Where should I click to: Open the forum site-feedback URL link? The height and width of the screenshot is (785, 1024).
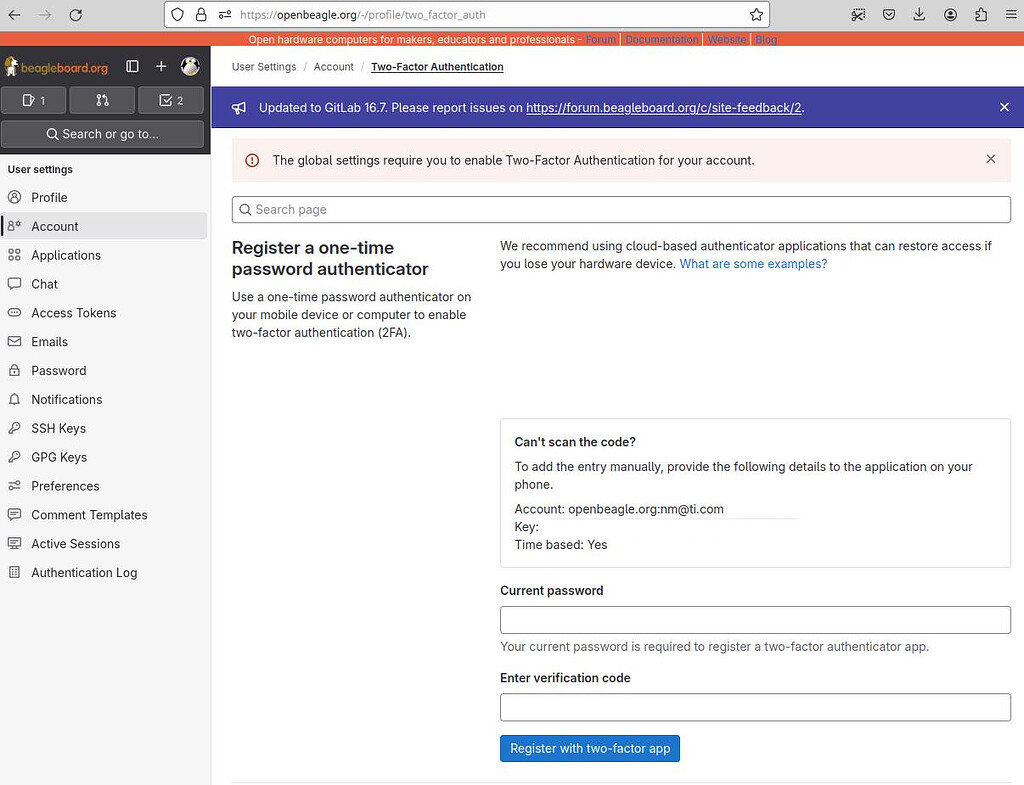[664, 108]
